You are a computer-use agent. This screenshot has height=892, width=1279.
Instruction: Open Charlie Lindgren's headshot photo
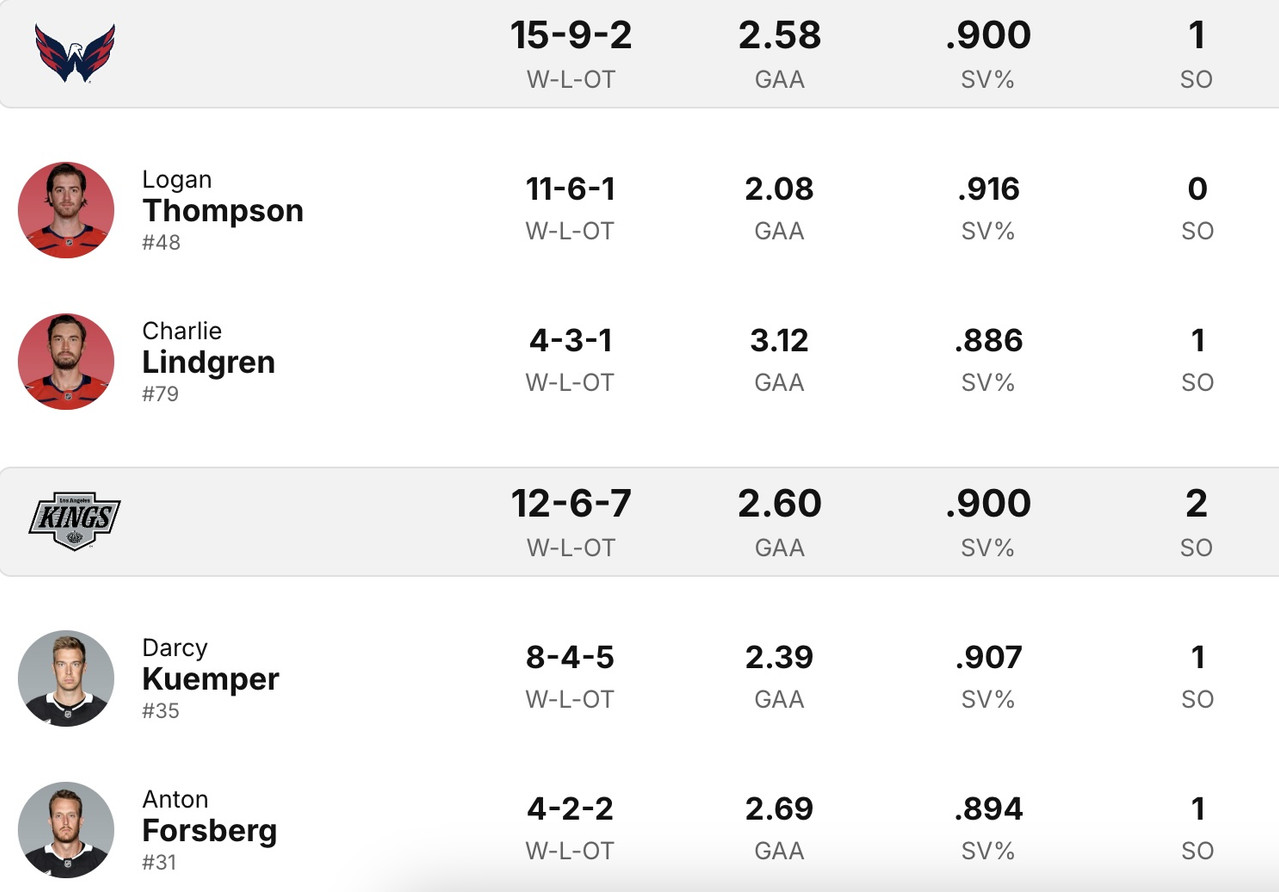point(66,361)
